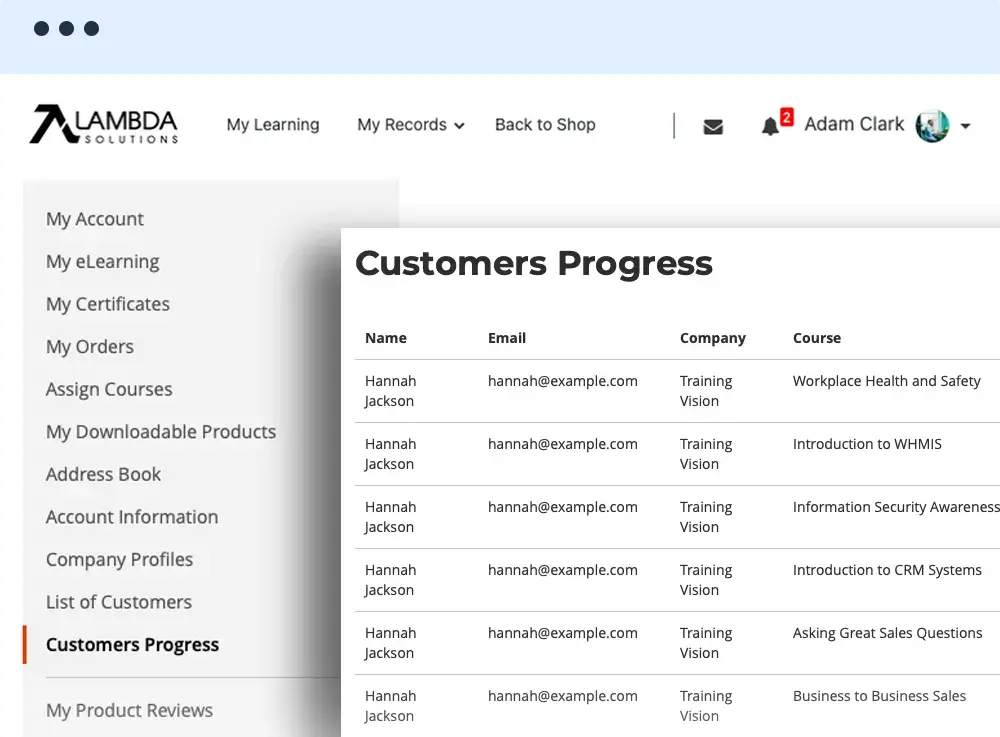The height and width of the screenshot is (737, 1000).
Task: Open My Orders in sidebar
Action: tap(90, 347)
